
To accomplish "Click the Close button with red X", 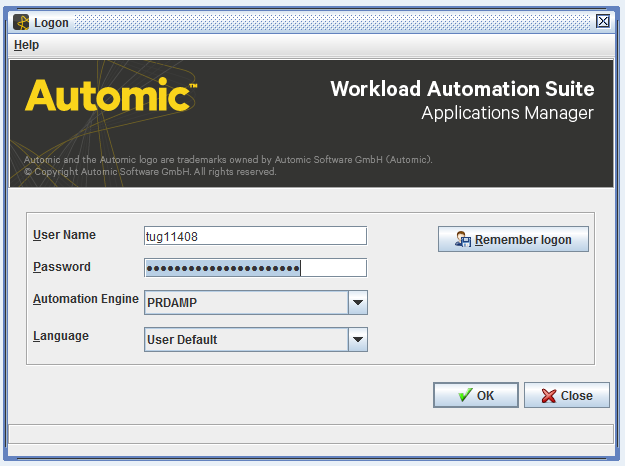I will coord(567,395).
